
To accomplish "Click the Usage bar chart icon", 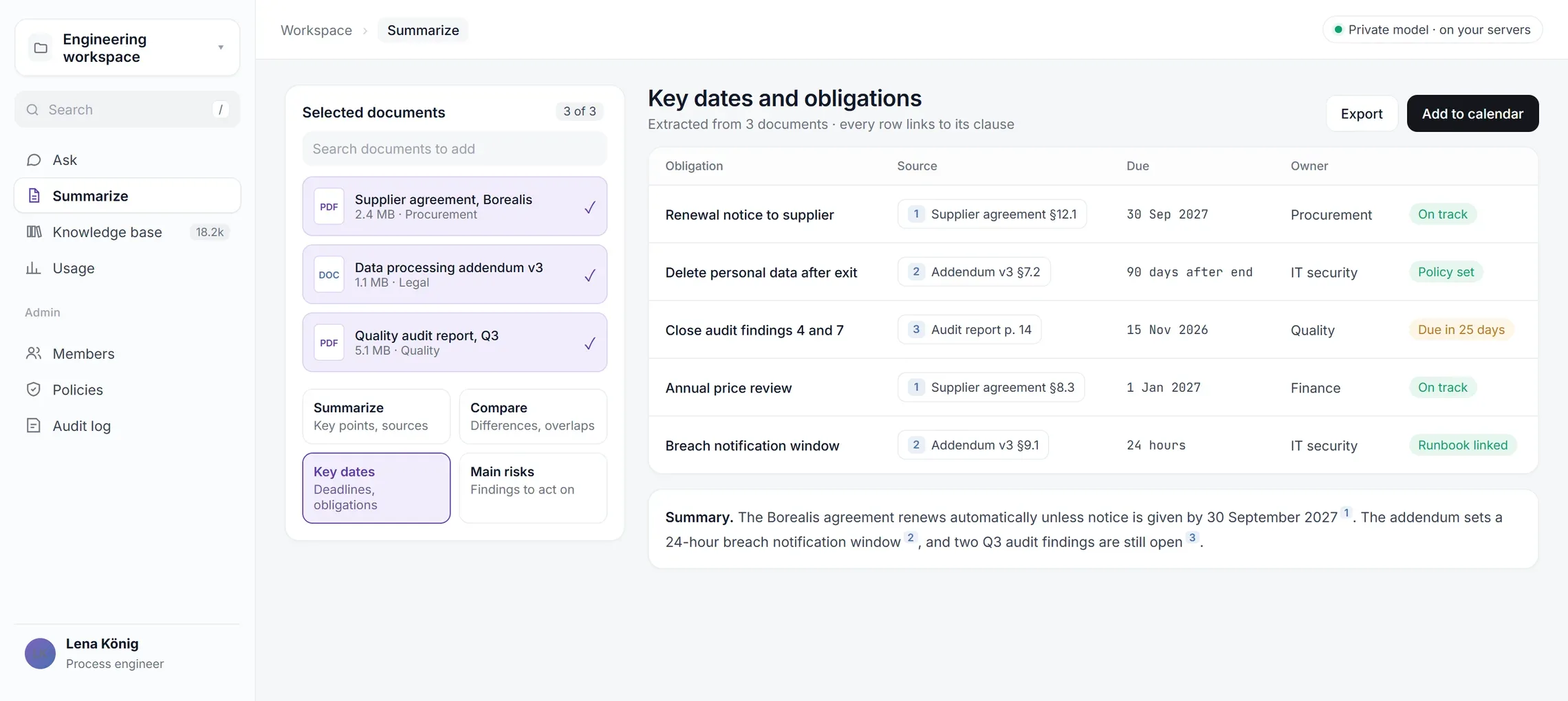I will tap(34, 268).
